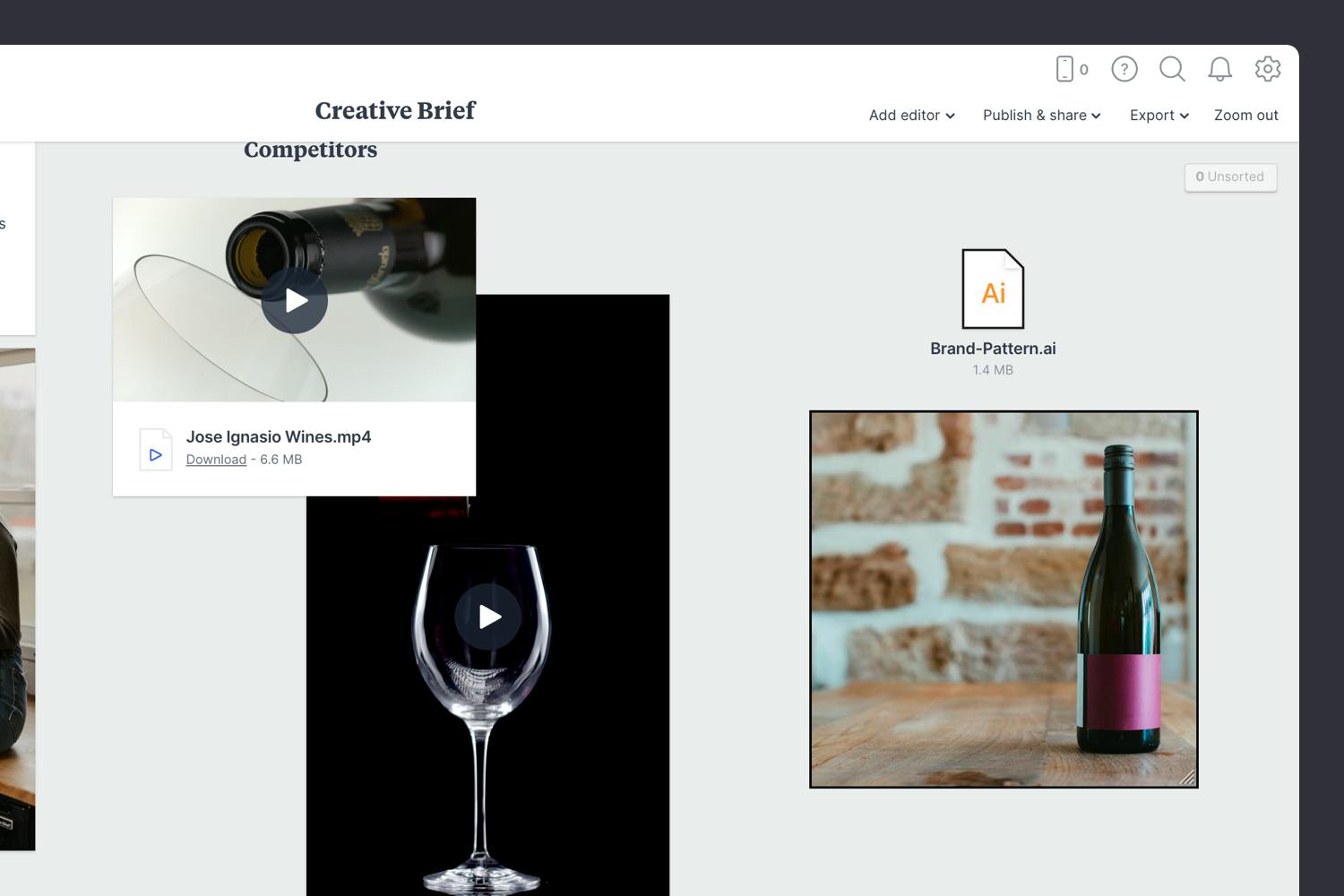
Task: Click the Download link for the mp4
Action: click(x=216, y=460)
